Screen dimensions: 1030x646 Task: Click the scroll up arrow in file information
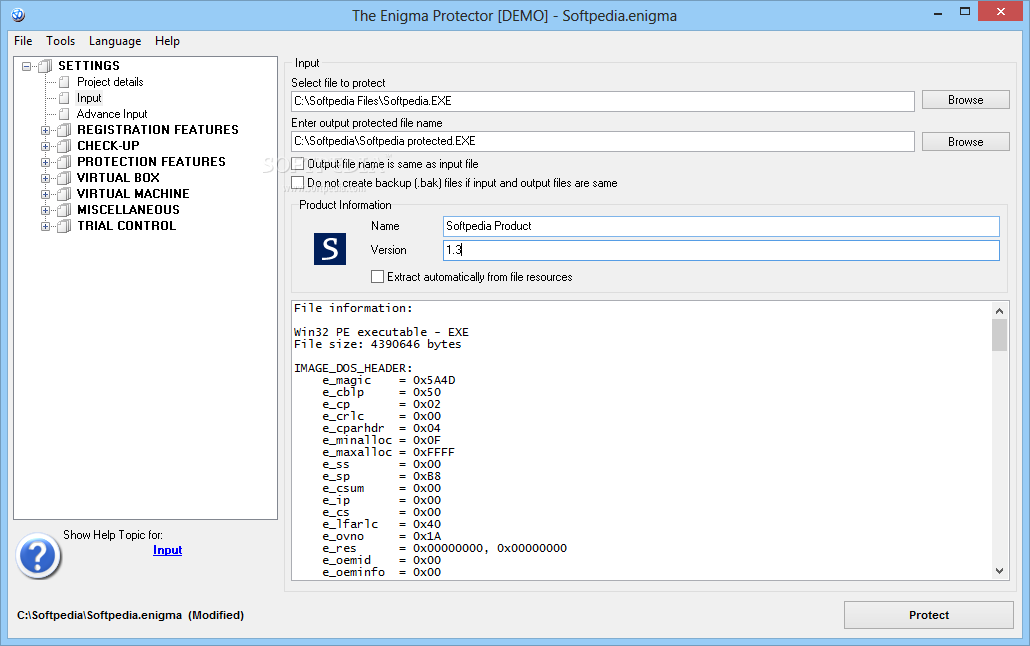click(x=999, y=311)
